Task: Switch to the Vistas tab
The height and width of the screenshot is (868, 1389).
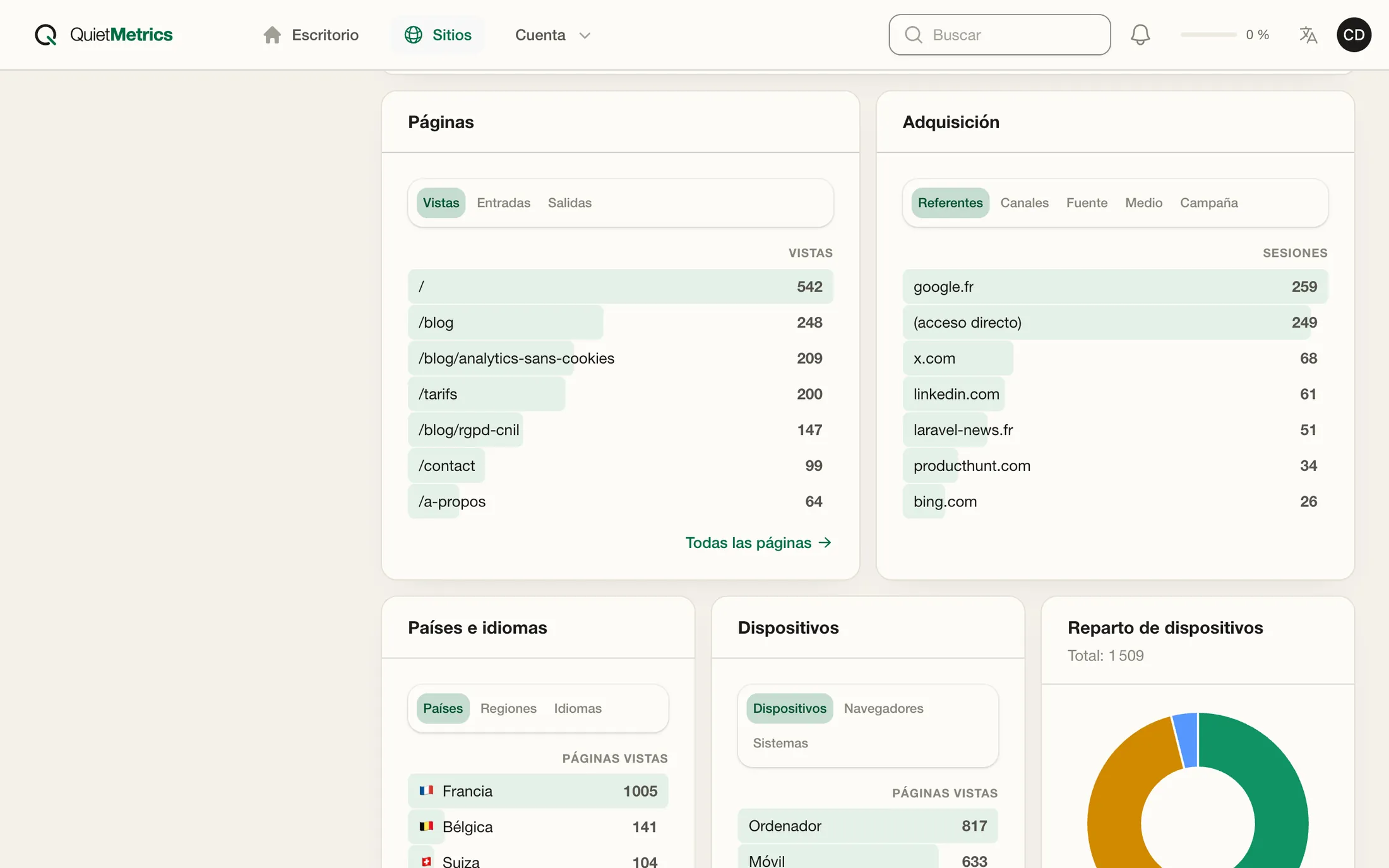Action: (x=441, y=203)
